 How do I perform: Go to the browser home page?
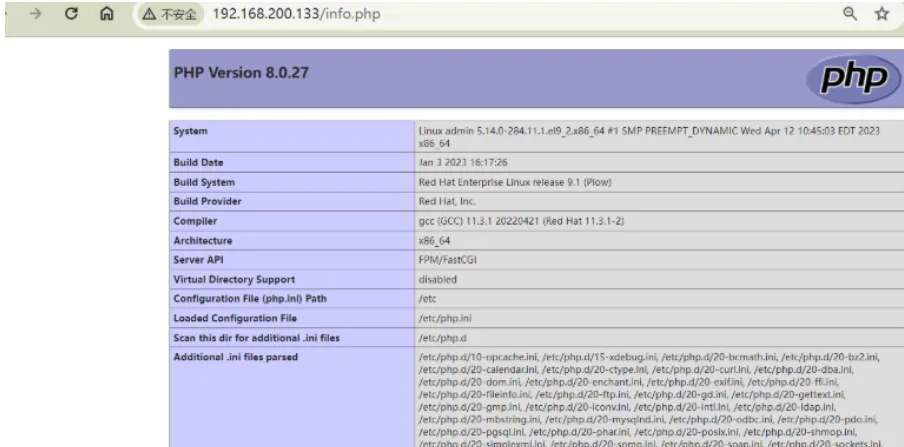(106, 14)
